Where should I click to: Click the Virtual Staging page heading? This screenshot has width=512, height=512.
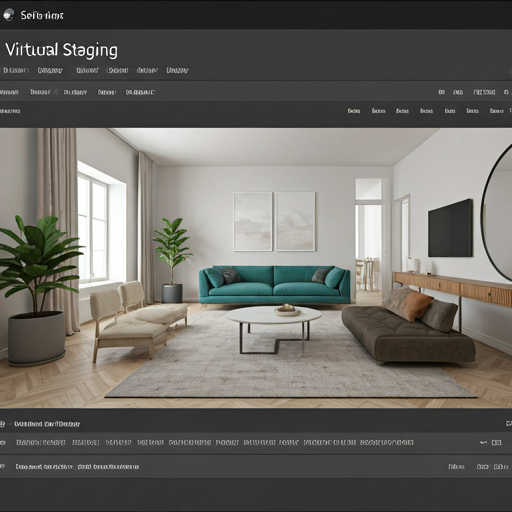61,50
